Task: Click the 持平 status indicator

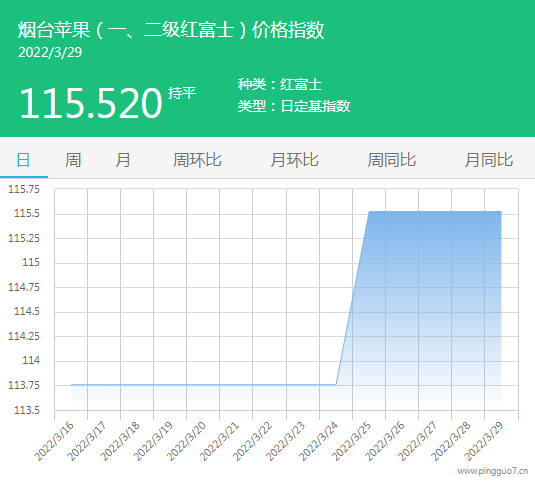Action: [182, 93]
